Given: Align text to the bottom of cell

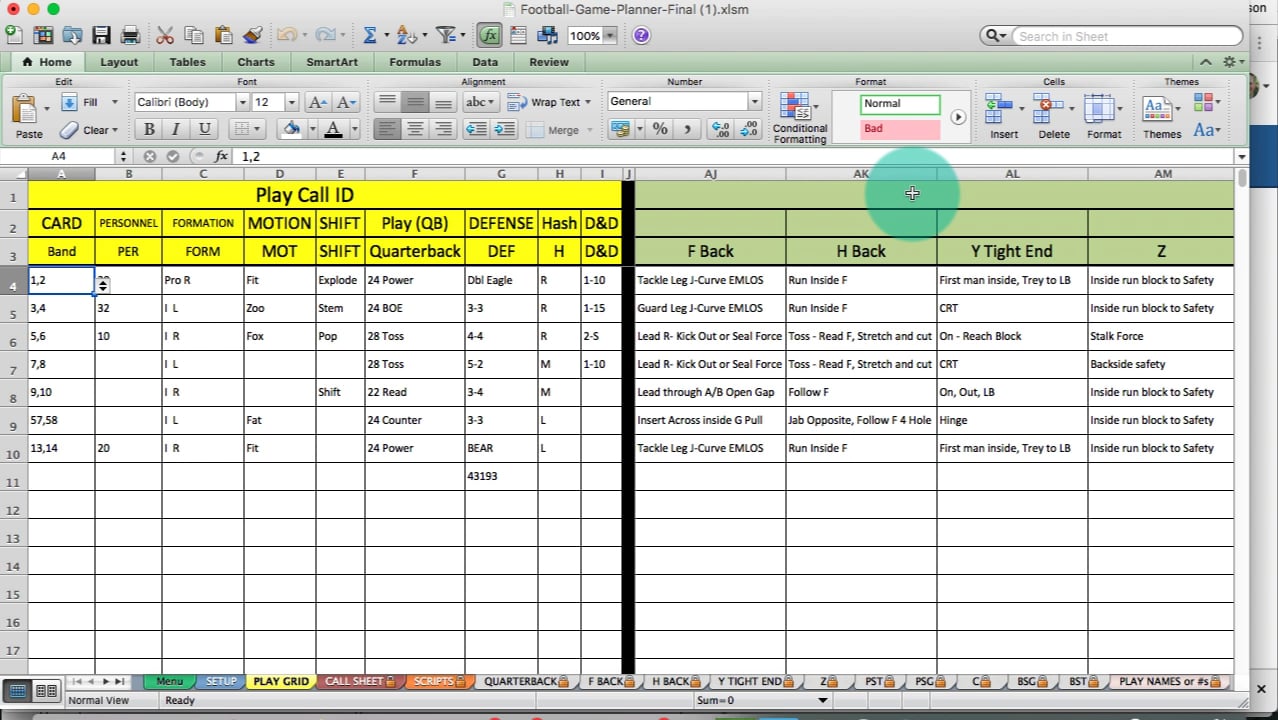Looking at the screenshot, I should (x=443, y=102).
